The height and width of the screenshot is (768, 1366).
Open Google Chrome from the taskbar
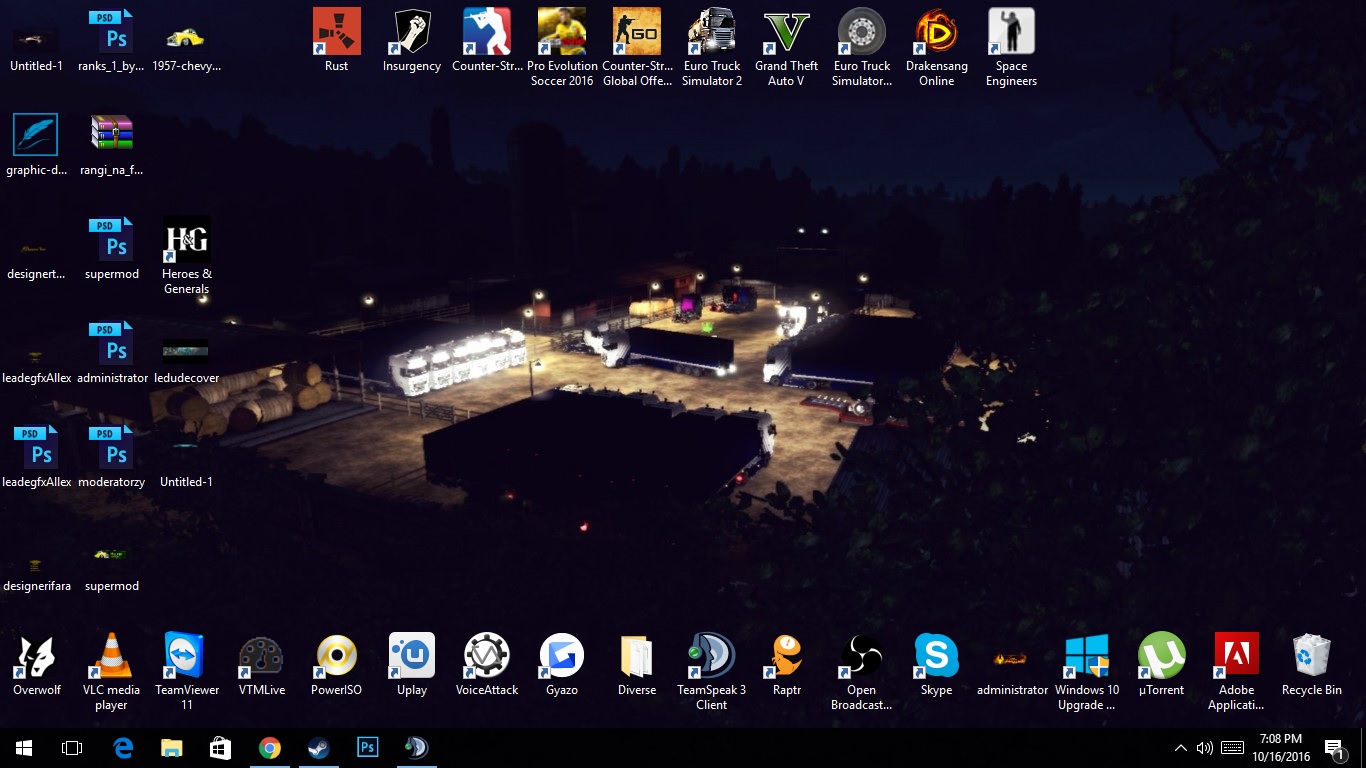(269, 747)
